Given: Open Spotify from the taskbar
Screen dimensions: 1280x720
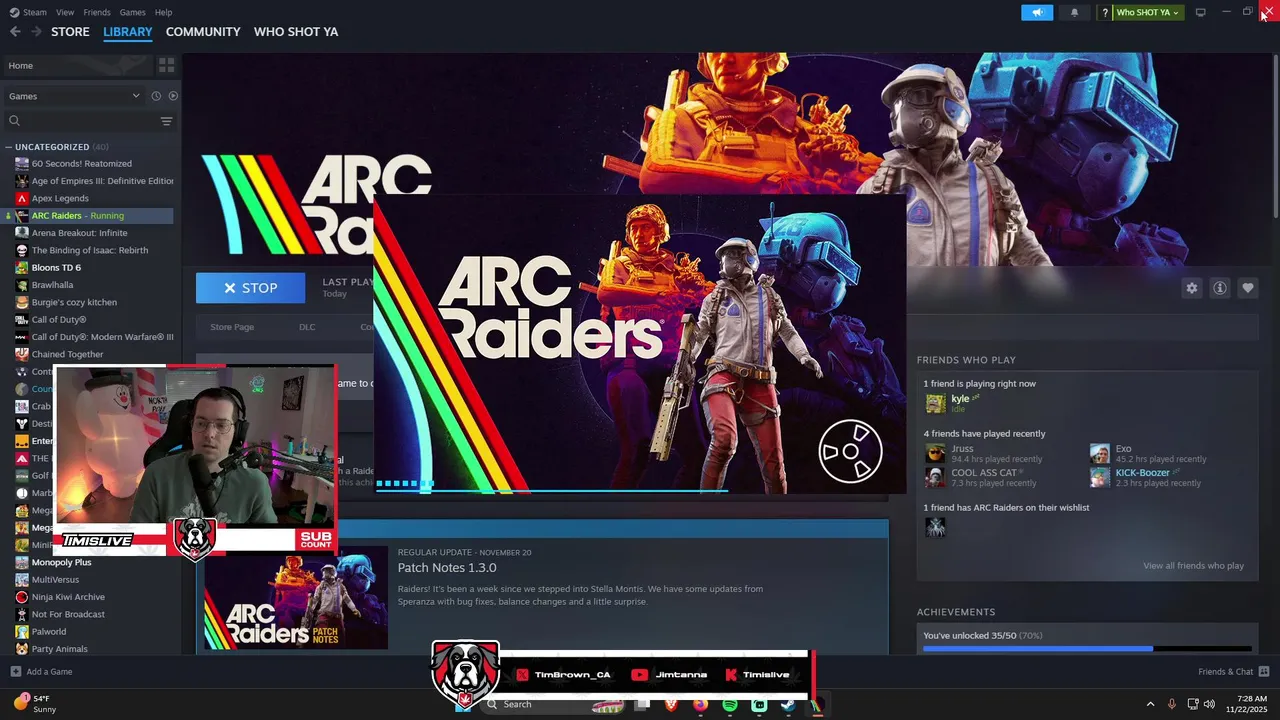Looking at the screenshot, I should [x=730, y=705].
